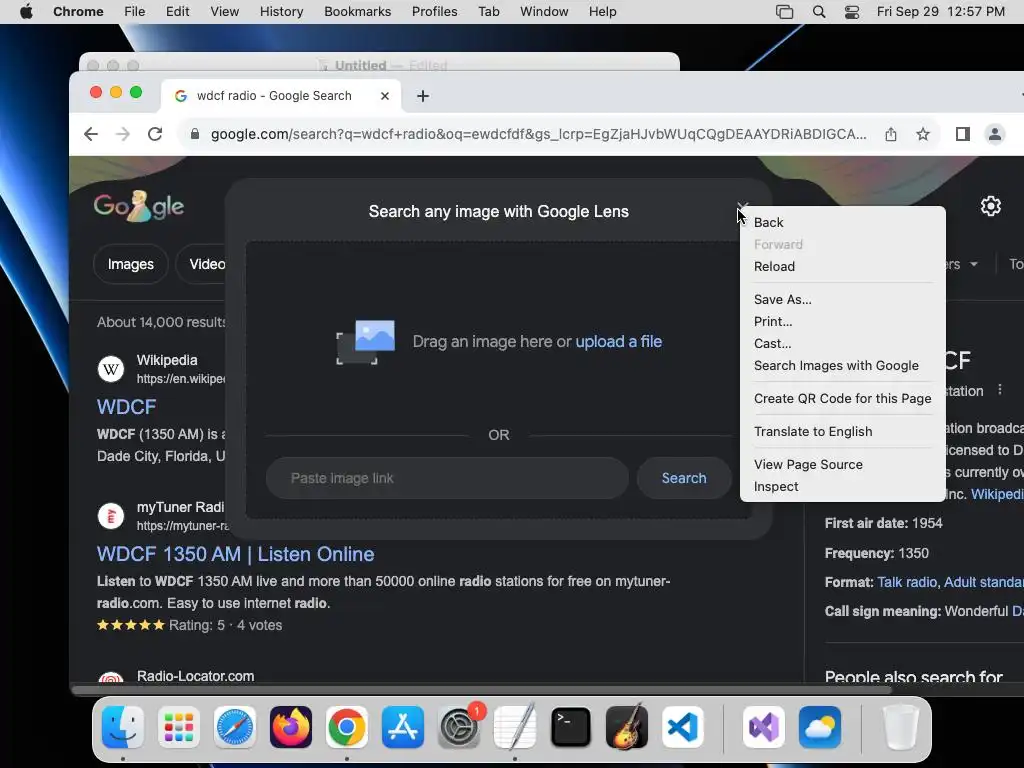The image size is (1024, 768).
Task: Open Launchpad from the dock
Action: (179, 727)
